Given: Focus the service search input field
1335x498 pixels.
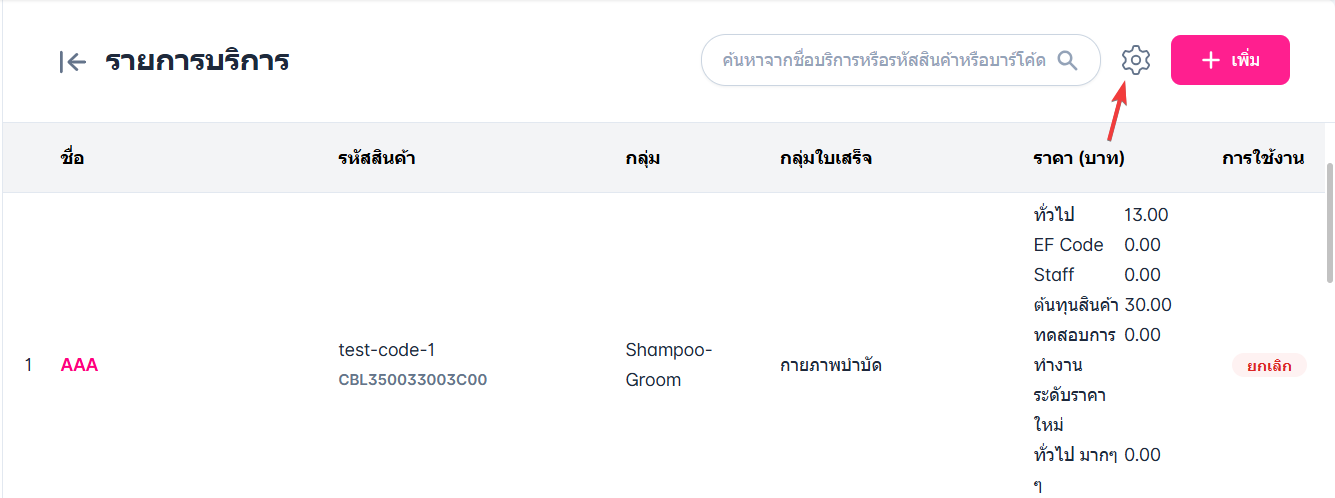Looking at the screenshot, I should click(x=883, y=61).
